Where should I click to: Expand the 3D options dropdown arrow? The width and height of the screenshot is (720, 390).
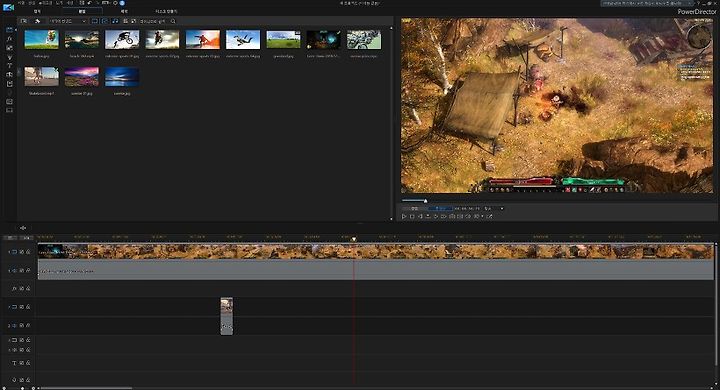(483, 216)
